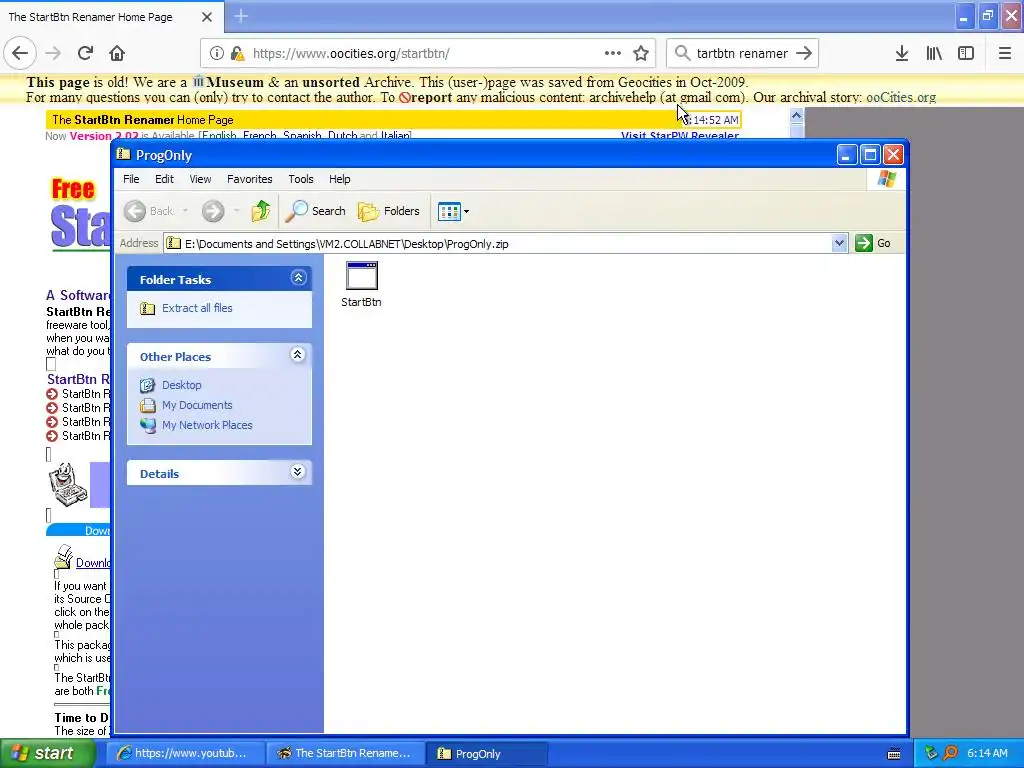Open the File menu in ProgOnly
The image size is (1024, 768).
(131, 179)
